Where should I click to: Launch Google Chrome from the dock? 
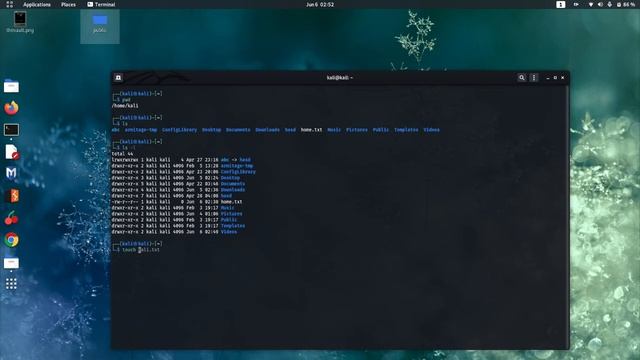[x=11, y=240]
